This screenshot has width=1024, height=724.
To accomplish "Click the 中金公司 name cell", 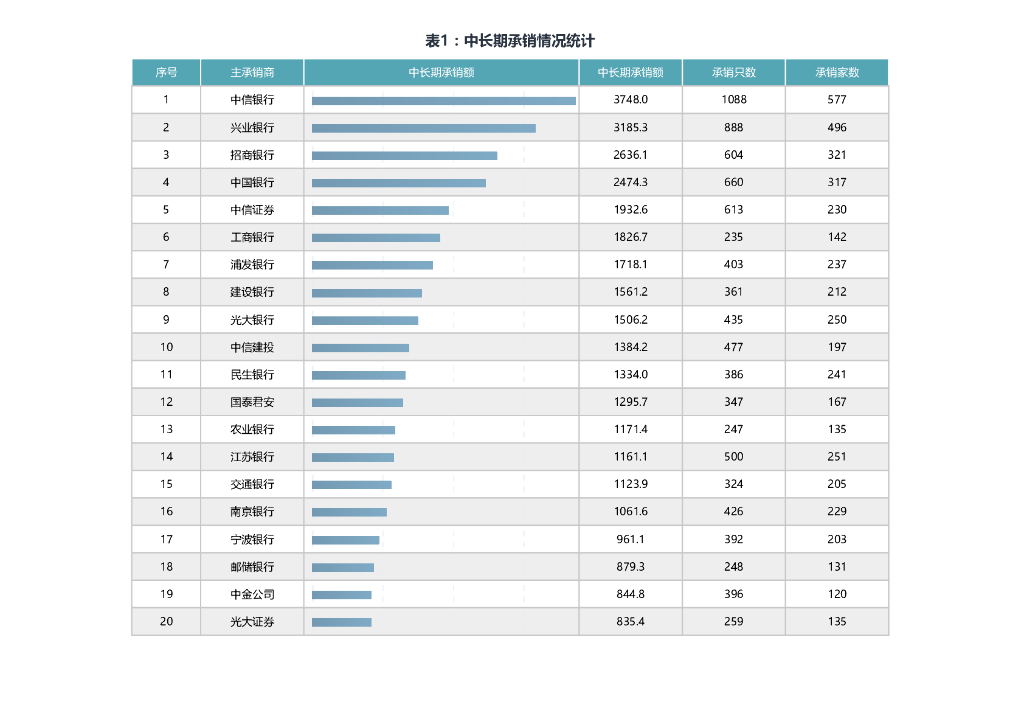I will click(x=252, y=594).
